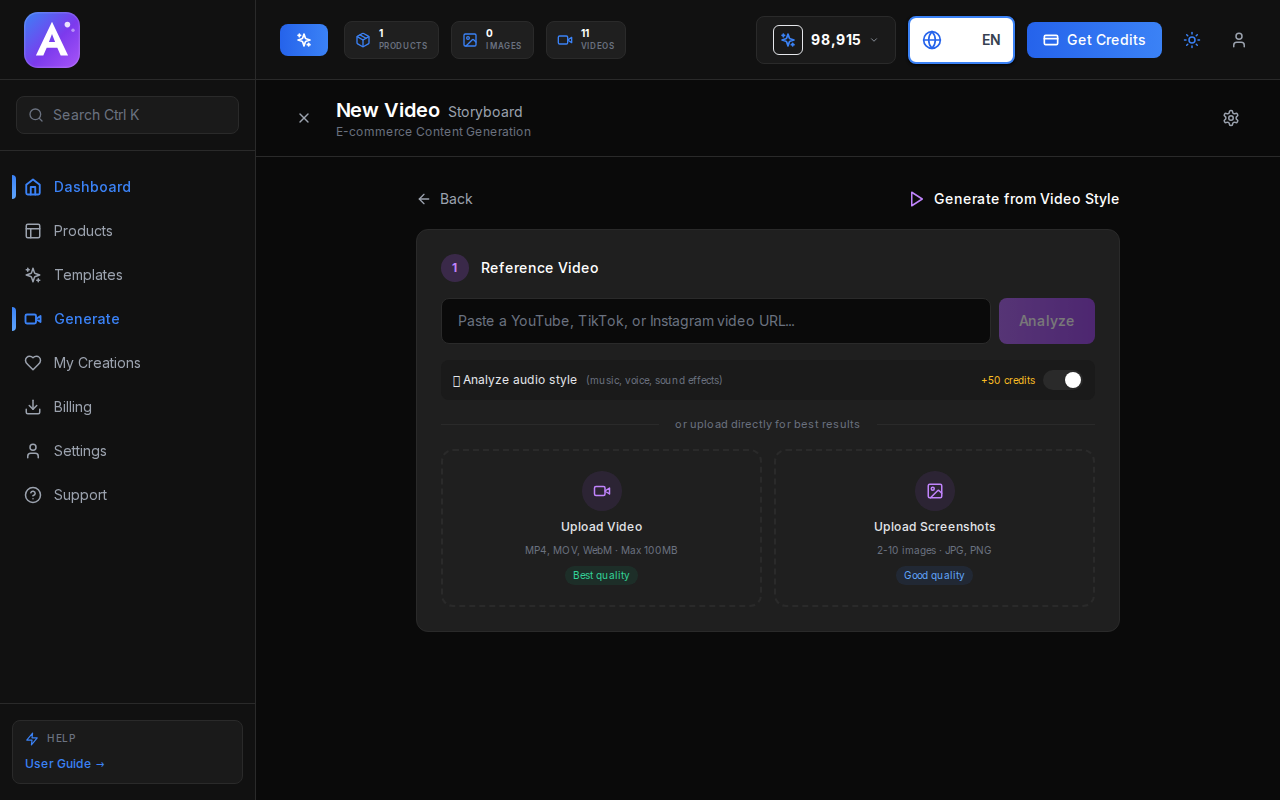Open the Images counter in top bar
This screenshot has height=800, width=1280.
[492, 40]
